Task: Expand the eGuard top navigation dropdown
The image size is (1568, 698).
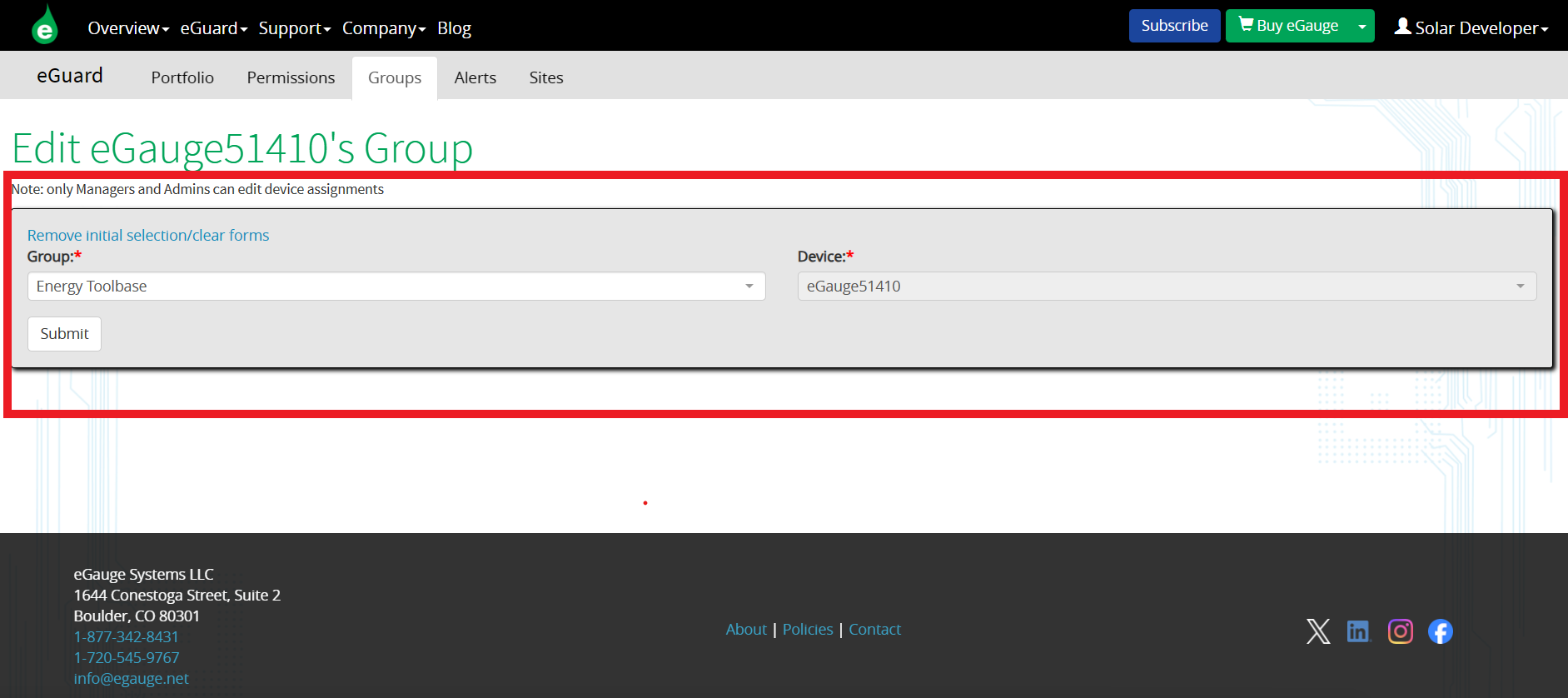Action: tap(214, 28)
